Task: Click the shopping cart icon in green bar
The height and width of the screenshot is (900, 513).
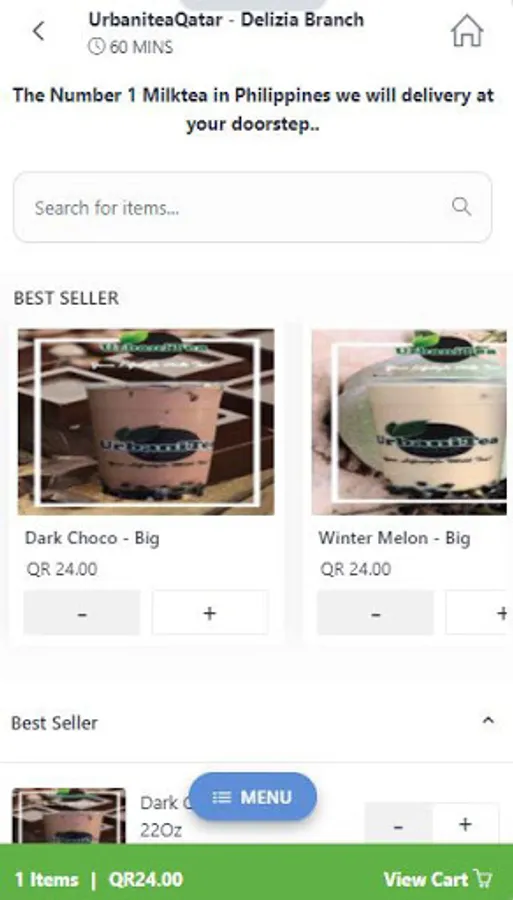Action: pyautogui.click(x=483, y=878)
